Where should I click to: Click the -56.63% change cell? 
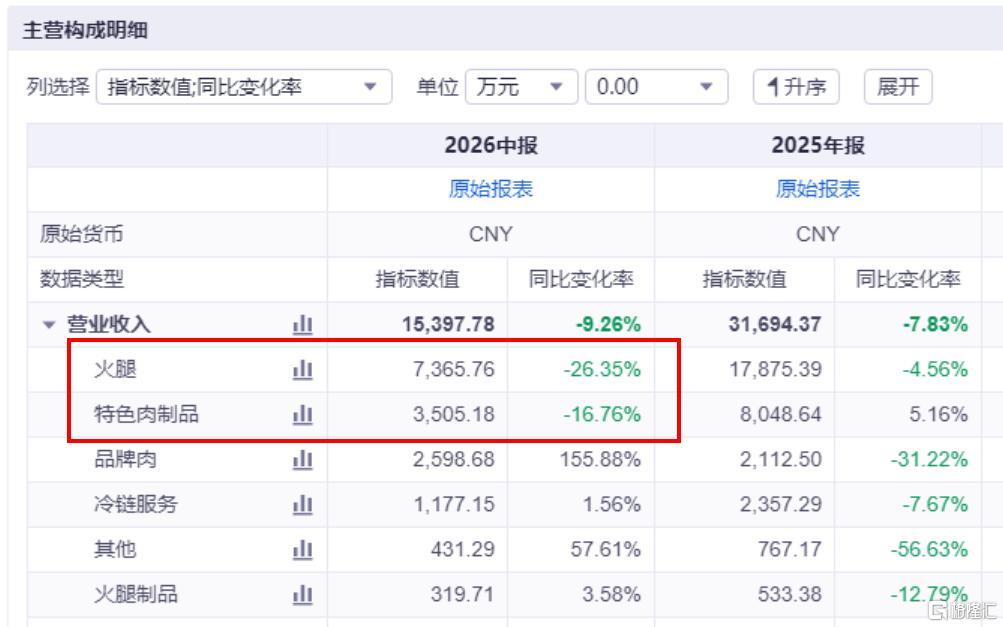[929, 549]
